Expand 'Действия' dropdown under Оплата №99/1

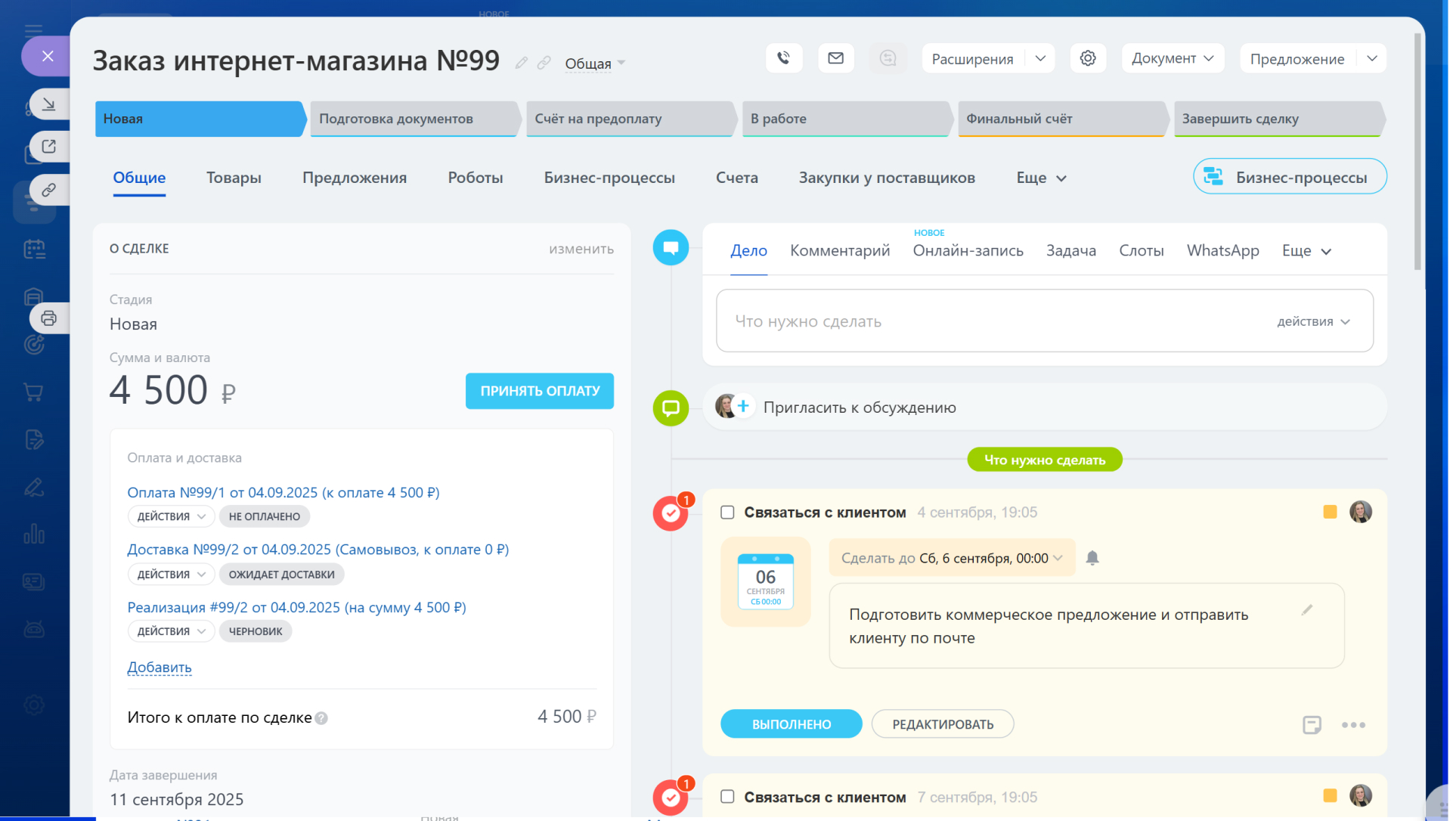point(171,516)
